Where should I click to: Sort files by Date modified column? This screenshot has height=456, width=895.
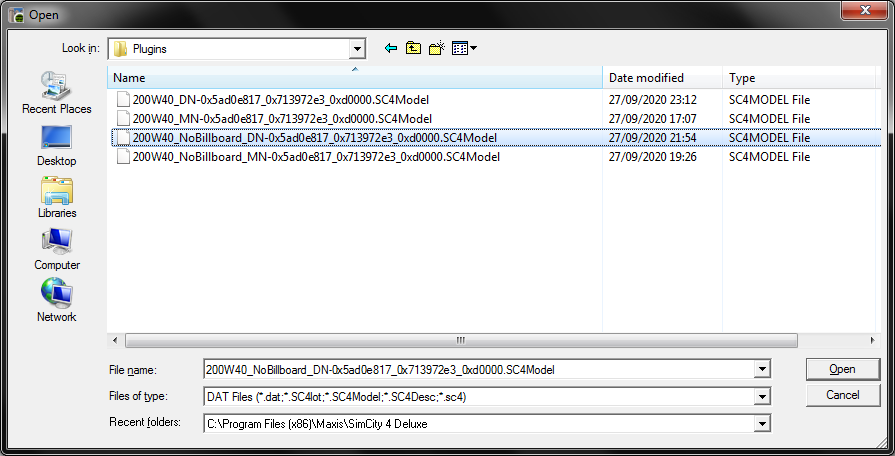(663, 78)
